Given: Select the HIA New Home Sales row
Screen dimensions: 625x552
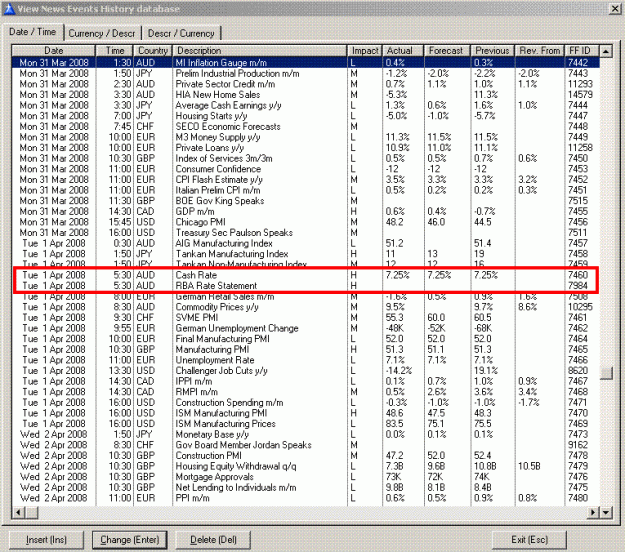Looking at the screenshot, I should coord(305,94).
